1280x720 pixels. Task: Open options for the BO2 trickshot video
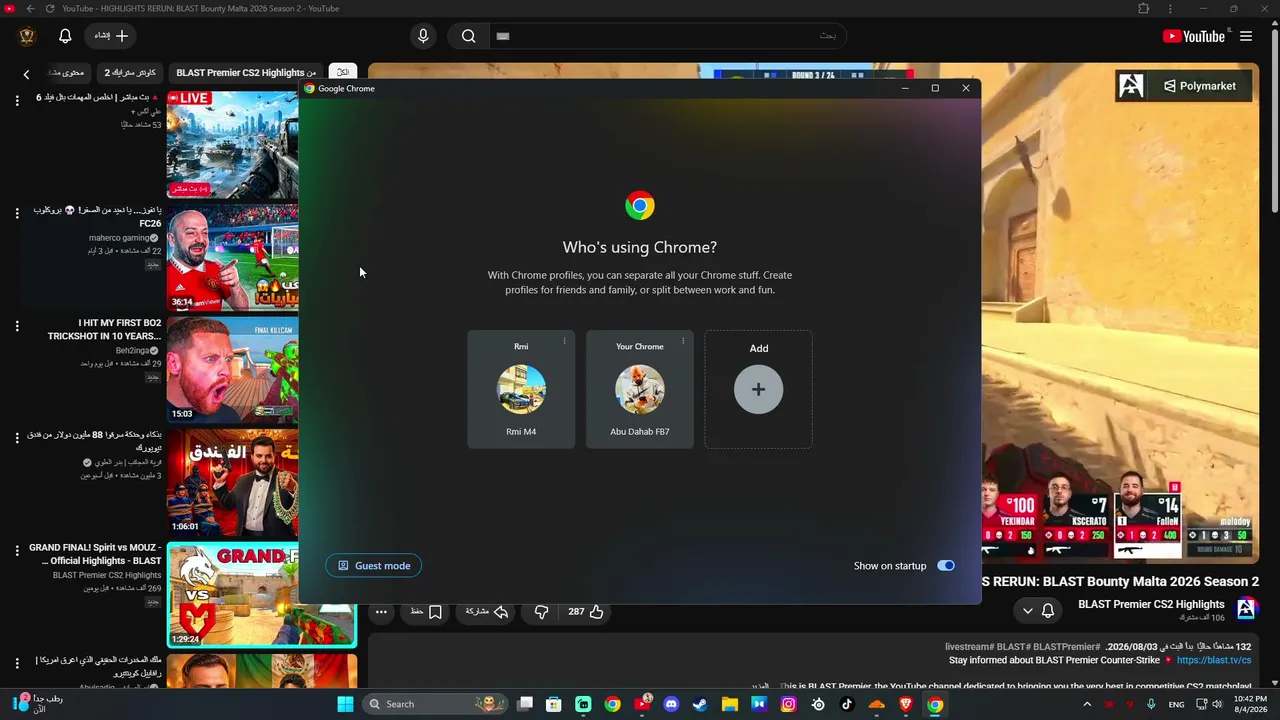click(x=17, y=325)
